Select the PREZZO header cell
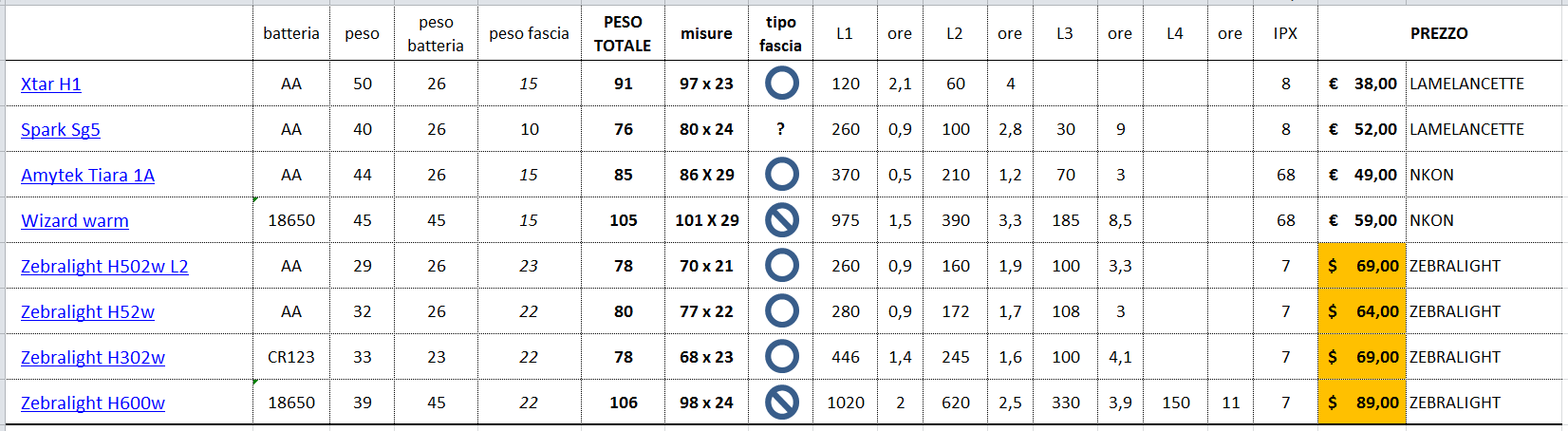The height and width of the screenshot is (431, 1568). click(x=1439, y=33)
